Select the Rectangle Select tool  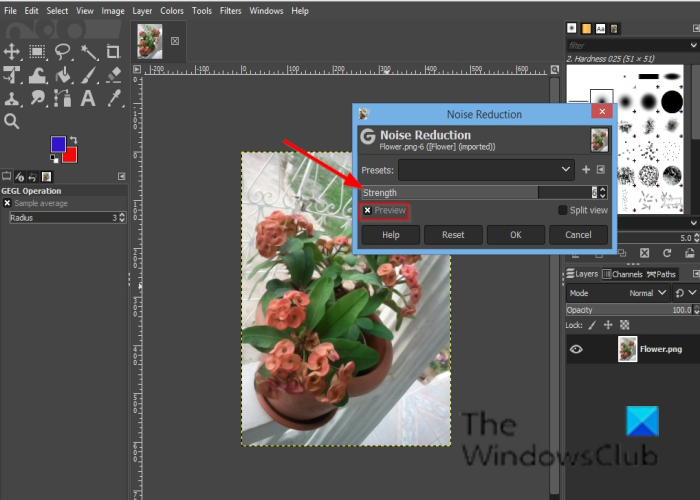(38, 51)
